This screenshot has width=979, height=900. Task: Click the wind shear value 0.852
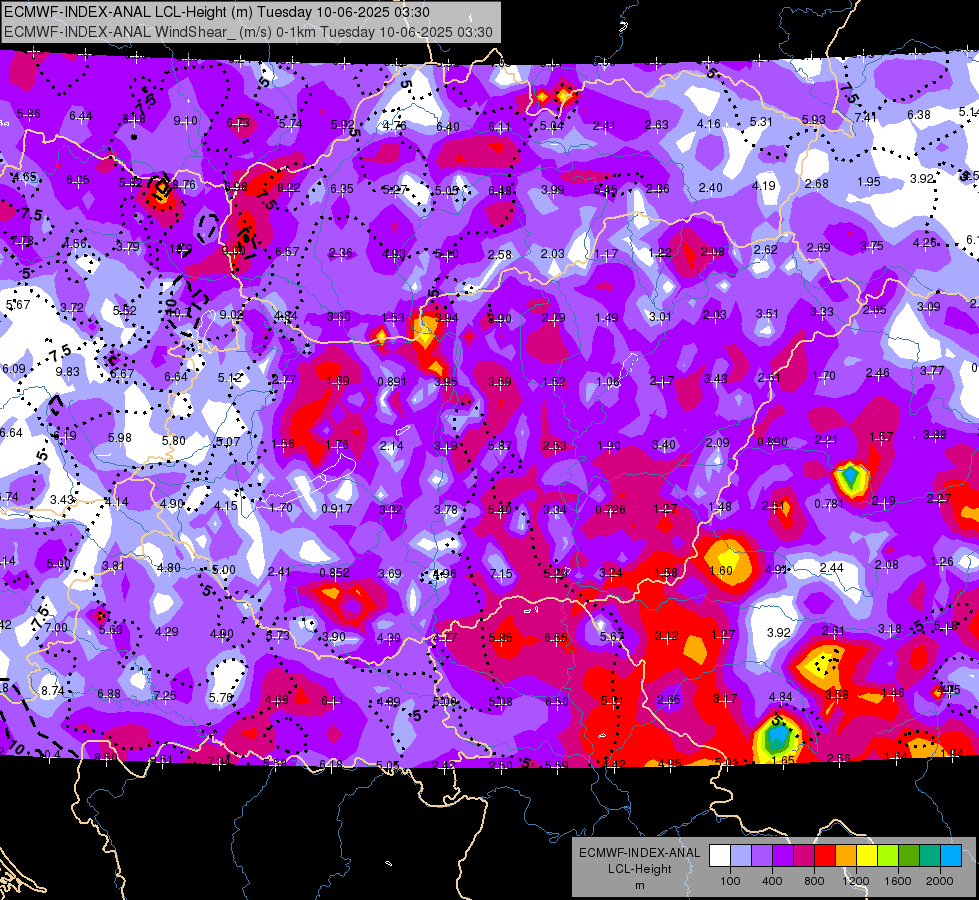click(x=335, y=573)
